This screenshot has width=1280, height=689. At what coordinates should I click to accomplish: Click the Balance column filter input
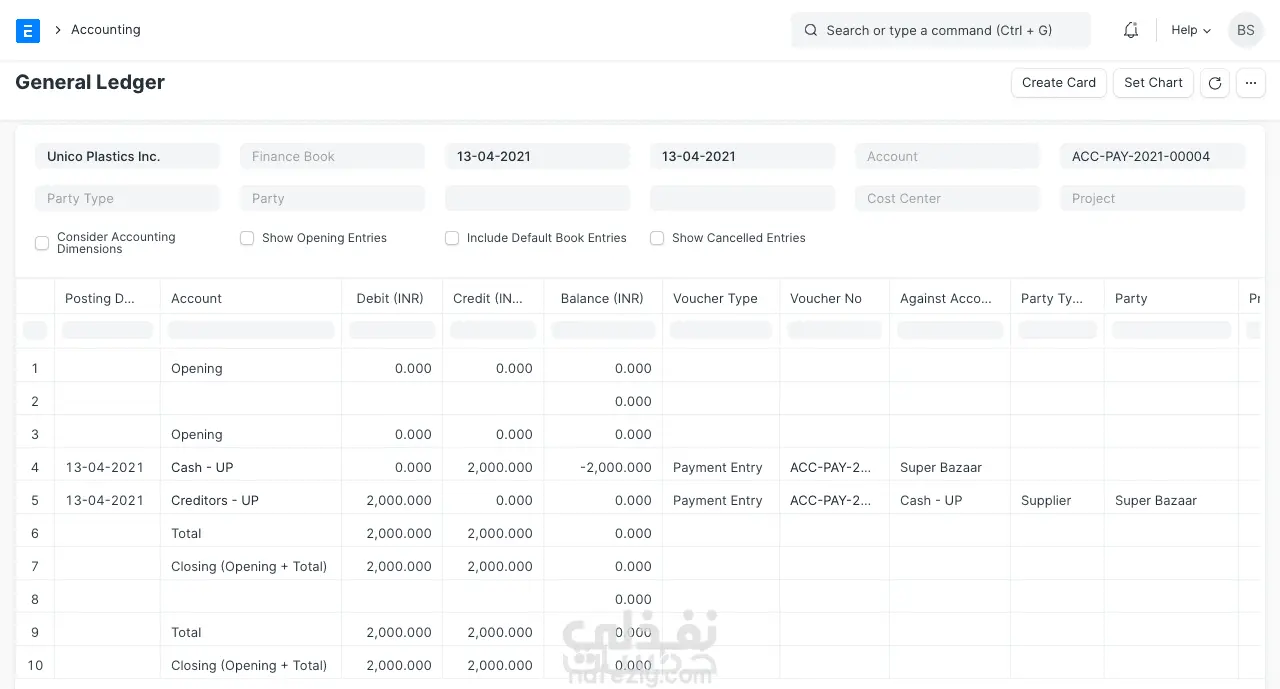603,330
